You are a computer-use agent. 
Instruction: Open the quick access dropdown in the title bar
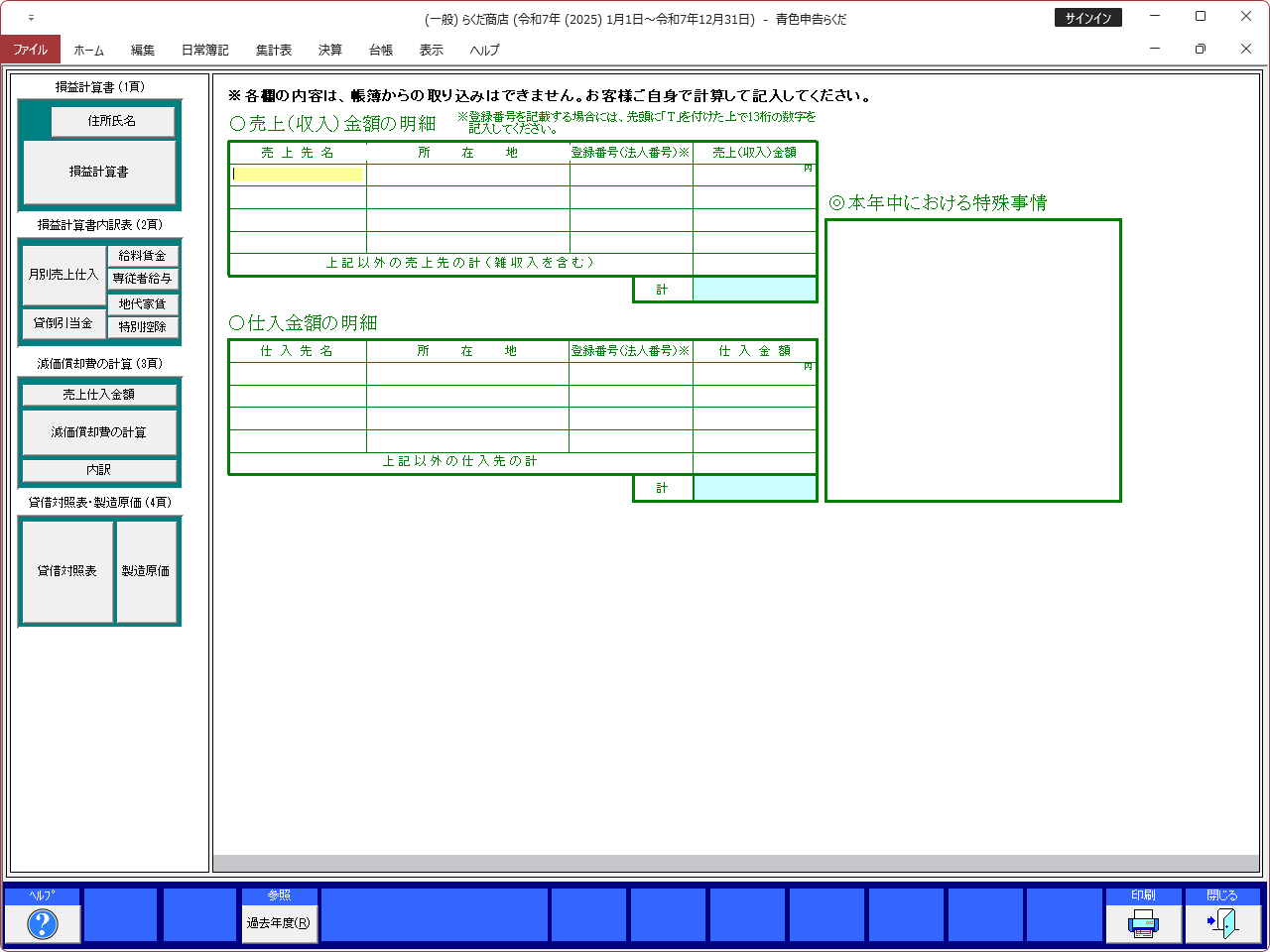pyautogui.click(x=31, y=18)
